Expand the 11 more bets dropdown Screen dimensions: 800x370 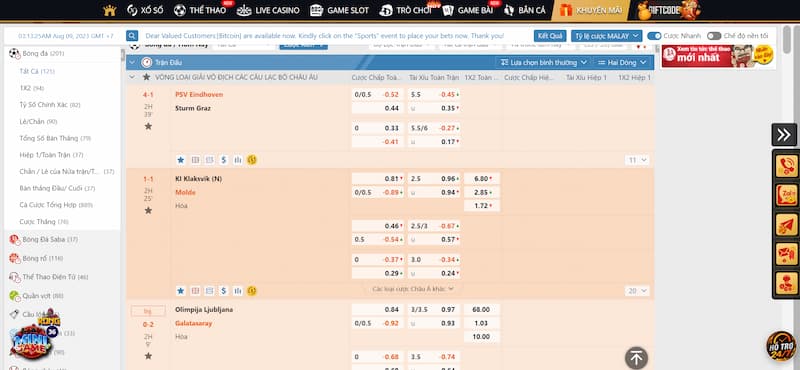pyautogui.click(x=637, y=160)
